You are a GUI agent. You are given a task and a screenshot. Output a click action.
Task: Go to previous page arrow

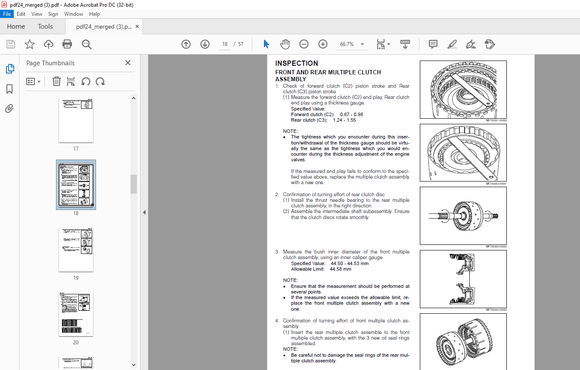[186, 44]
